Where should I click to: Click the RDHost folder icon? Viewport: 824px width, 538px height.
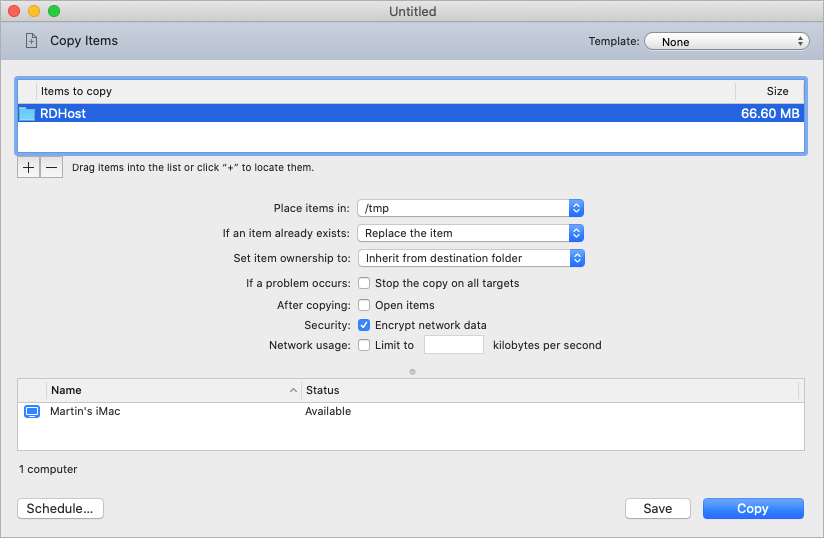[x=27, y=114]
